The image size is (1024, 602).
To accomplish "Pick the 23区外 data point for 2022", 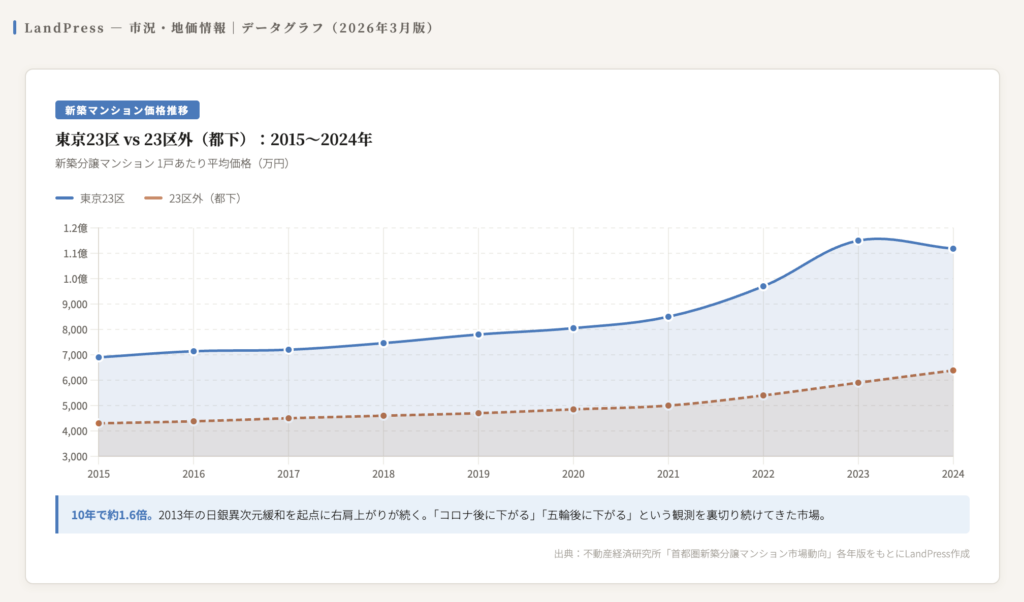I will point(763,395).
